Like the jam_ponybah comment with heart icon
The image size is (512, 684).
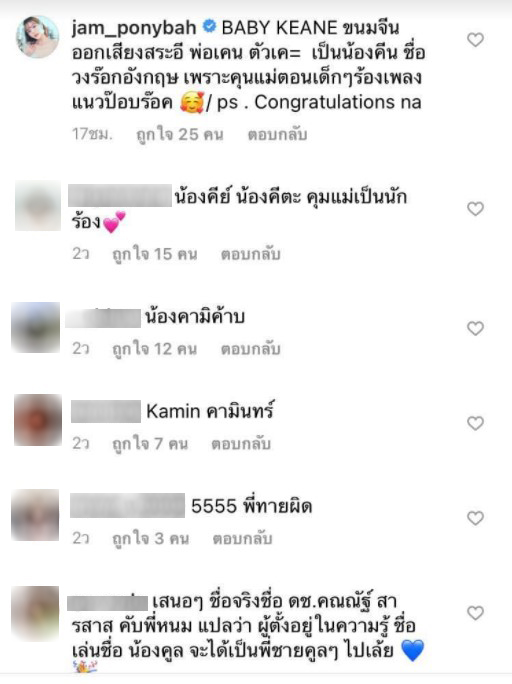(x=475, y=40)
